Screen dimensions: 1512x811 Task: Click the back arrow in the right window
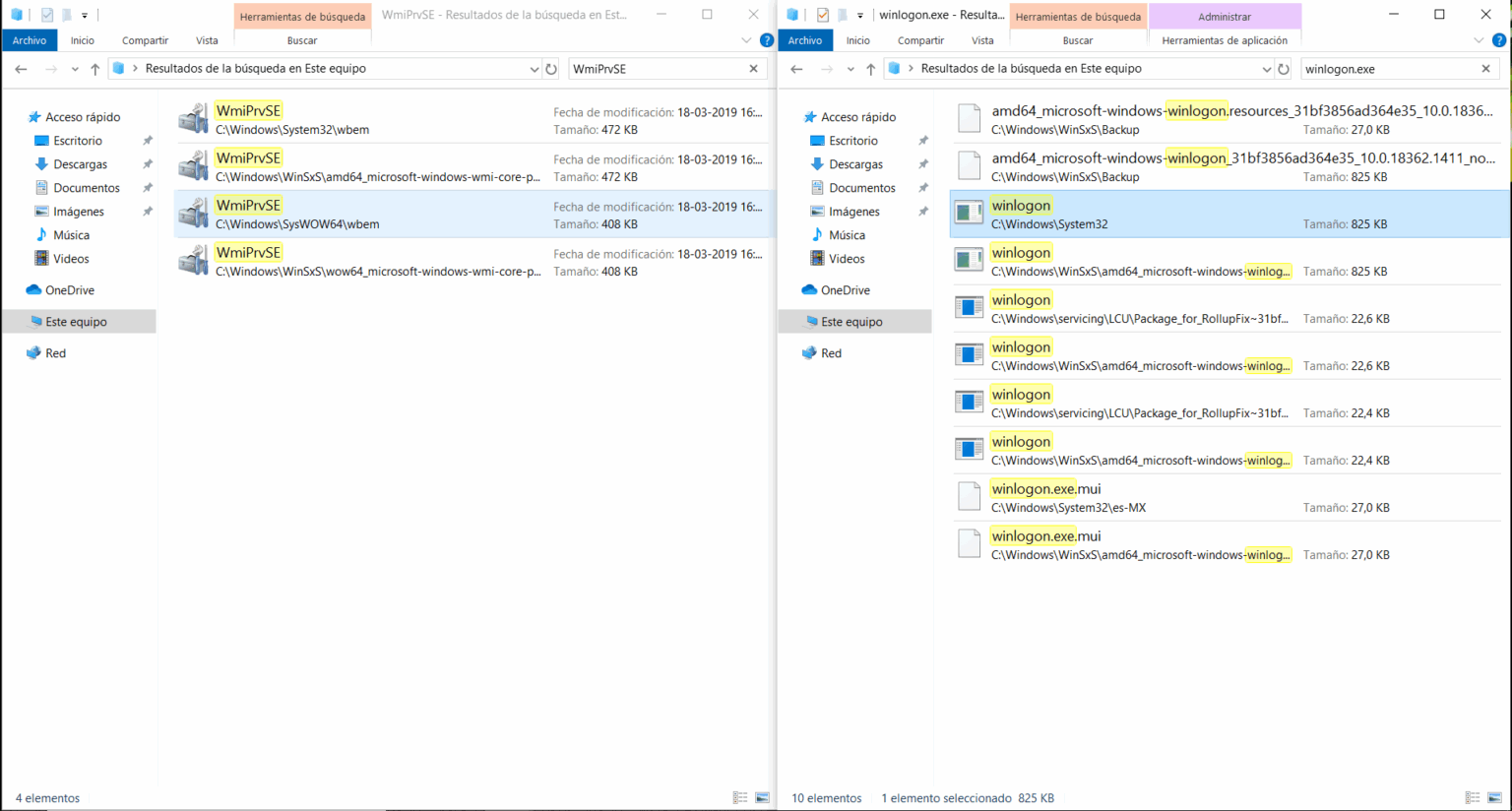point(796,68)
